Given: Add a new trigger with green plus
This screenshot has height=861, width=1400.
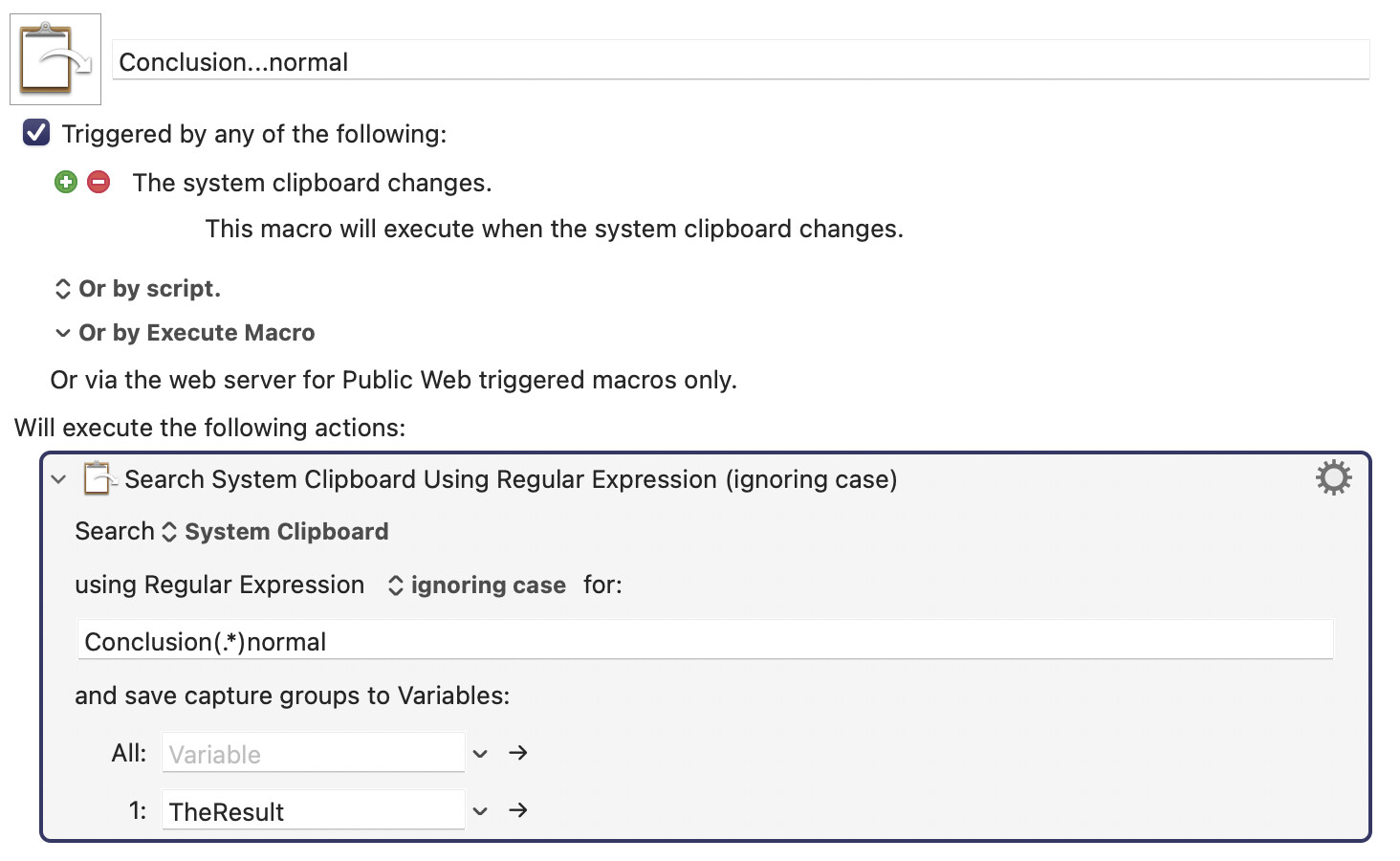Looking at the screenshot, I should coord(66,182).
